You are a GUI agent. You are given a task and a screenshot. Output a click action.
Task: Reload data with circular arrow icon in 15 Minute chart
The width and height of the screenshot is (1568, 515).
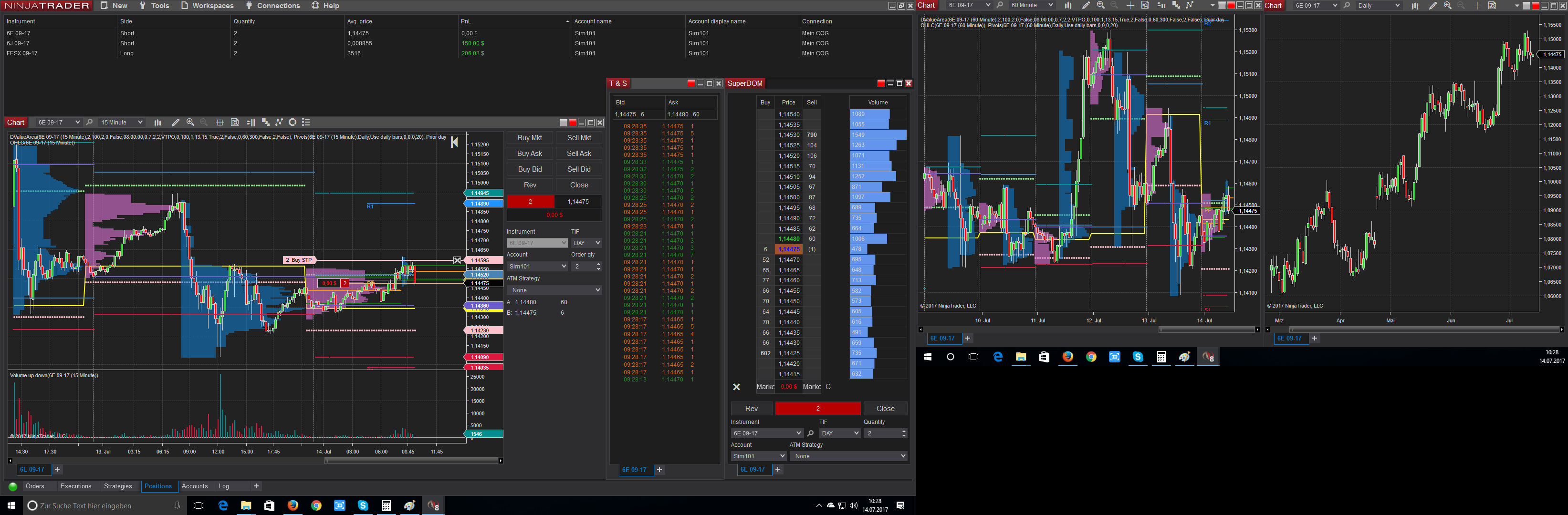[293, 122]
